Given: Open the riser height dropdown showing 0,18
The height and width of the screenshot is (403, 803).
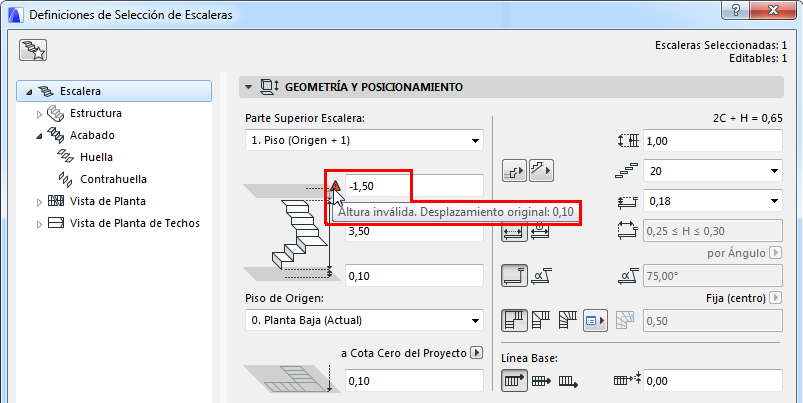Looking at the screenshot, I should pyautogui.click(x=713, y=201).
